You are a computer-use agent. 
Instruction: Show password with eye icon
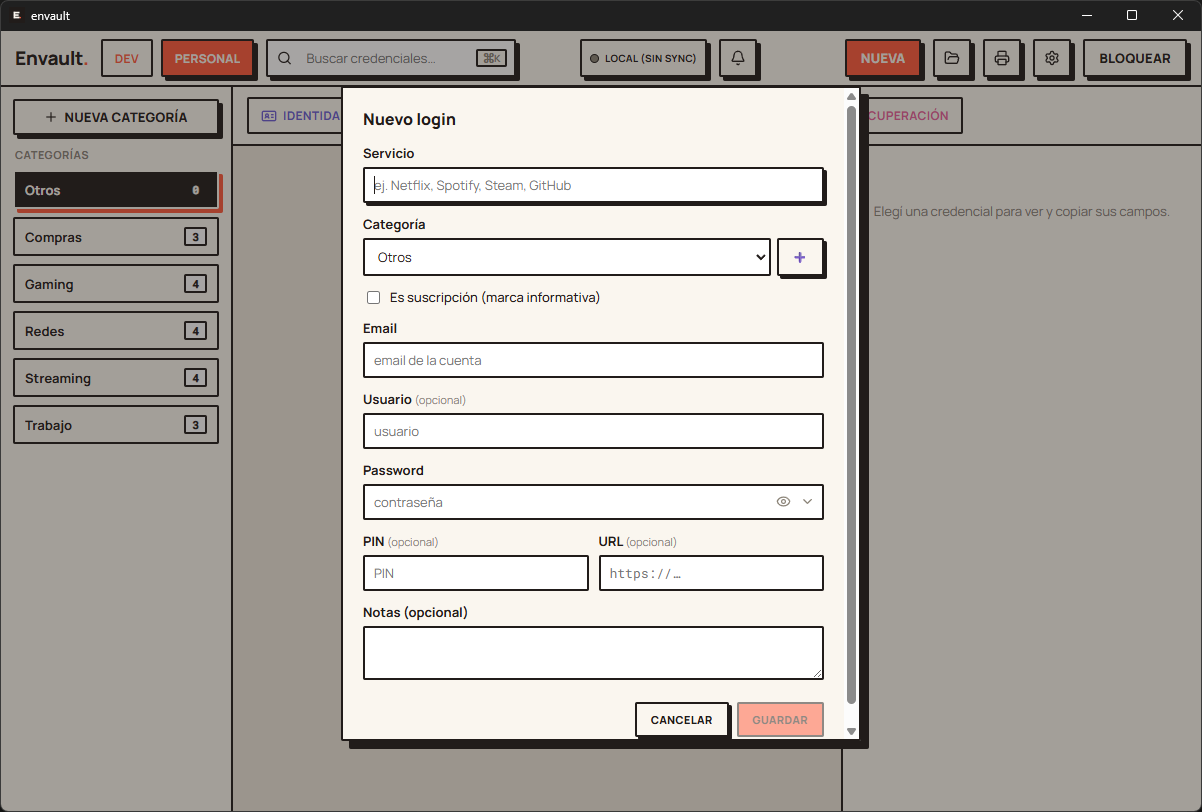(x=783, y=502)
